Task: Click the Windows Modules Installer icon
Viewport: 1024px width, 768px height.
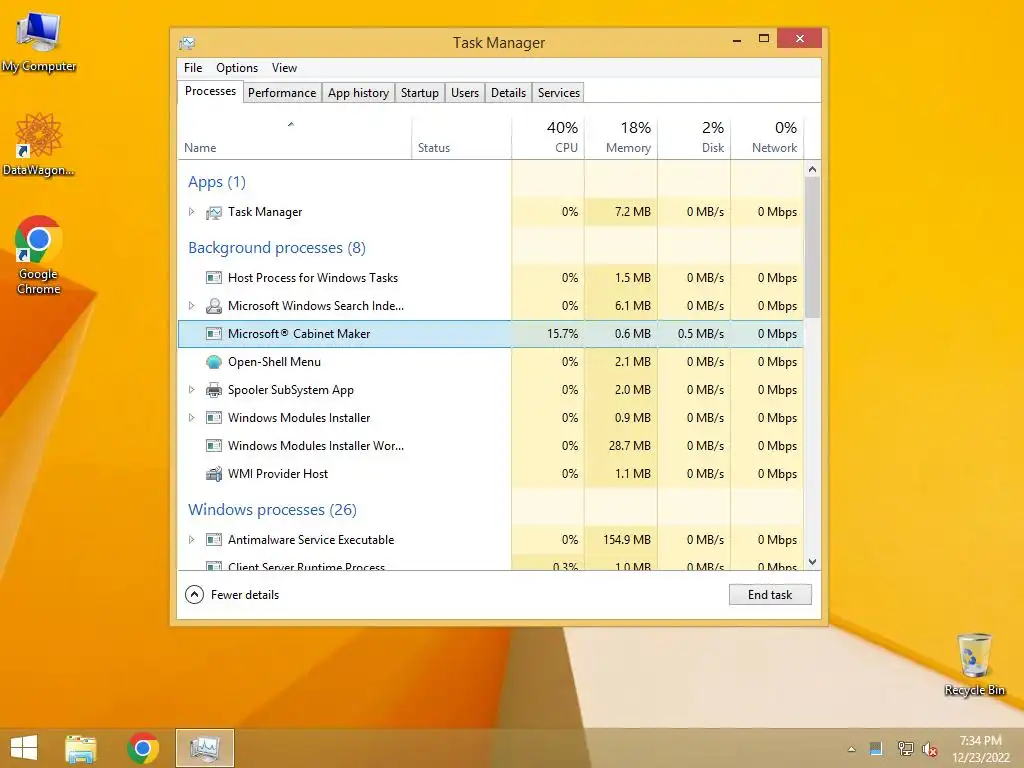Action: pos(214,418)
